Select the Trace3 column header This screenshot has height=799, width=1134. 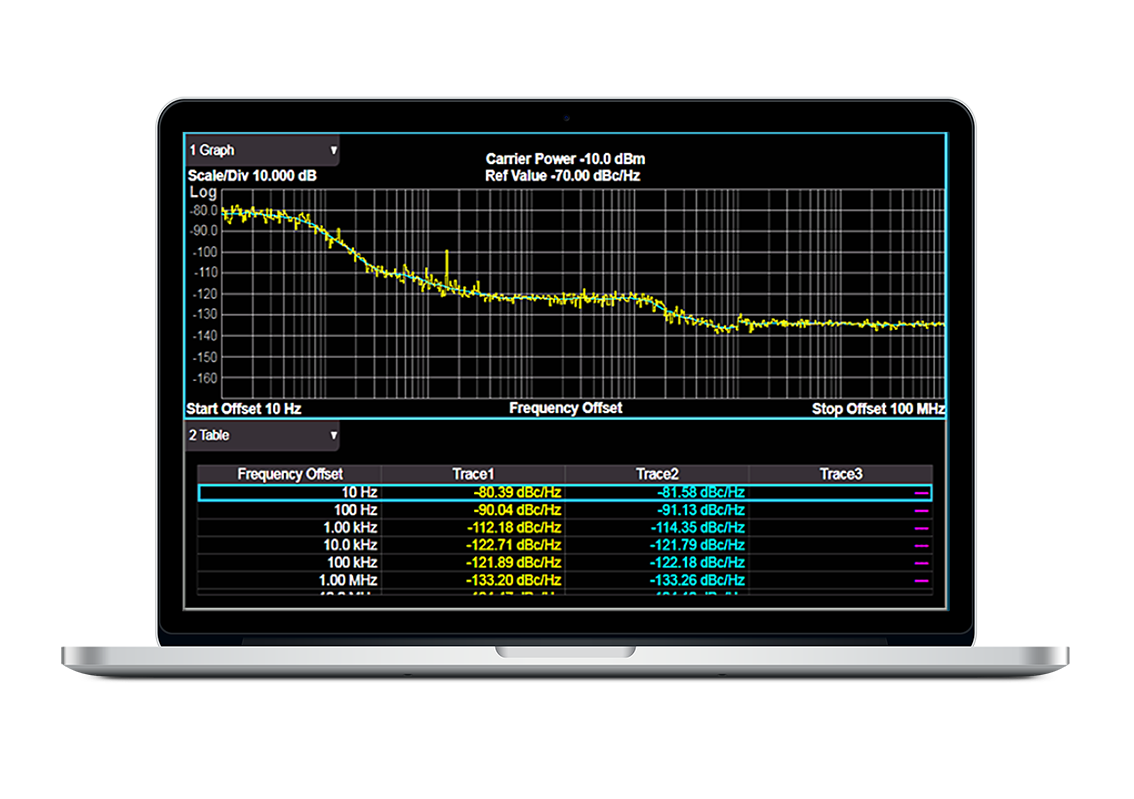click(840, 474)
